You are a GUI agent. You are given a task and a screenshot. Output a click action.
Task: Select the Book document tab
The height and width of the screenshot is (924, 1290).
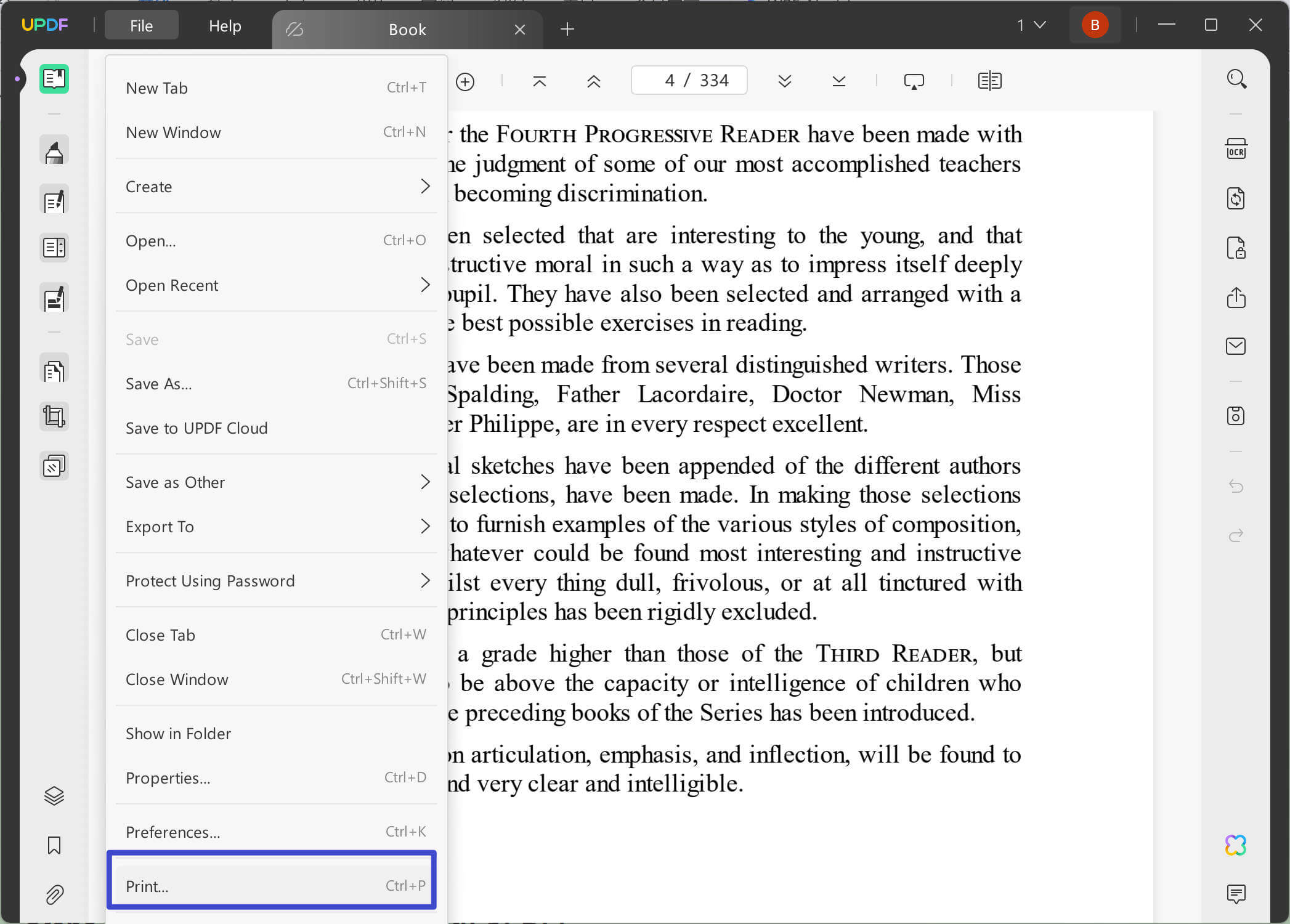pyautogui.click(x=407, y=29)
